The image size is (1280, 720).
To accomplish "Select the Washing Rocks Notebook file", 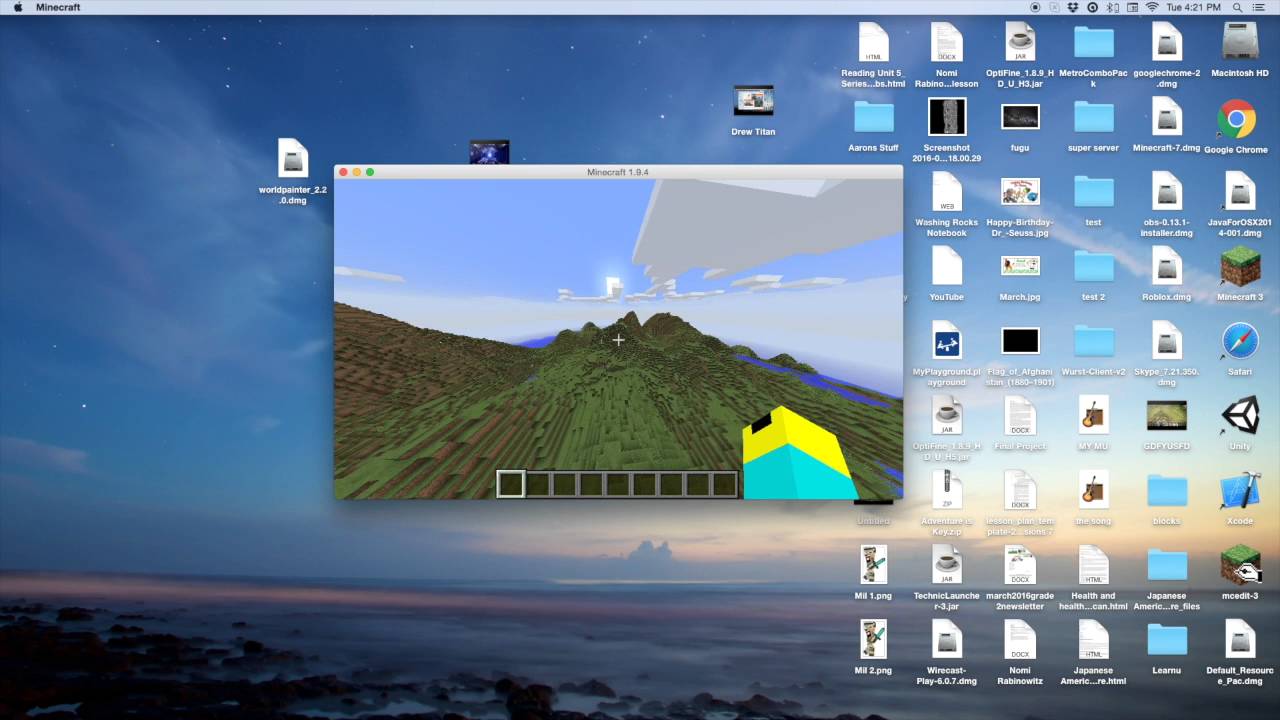I will [x=947, y=192].
